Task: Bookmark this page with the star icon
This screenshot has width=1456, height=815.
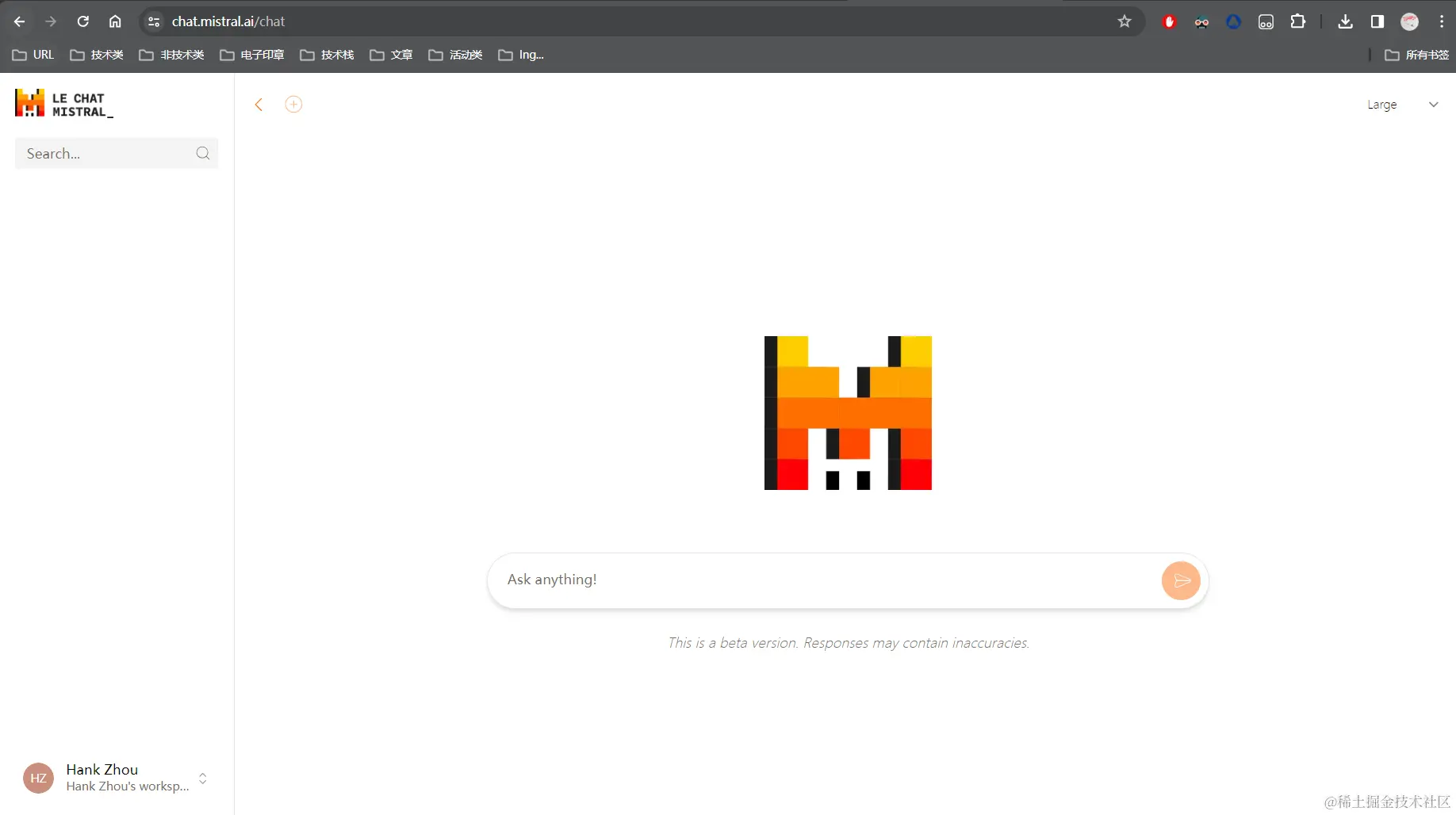Action: (x=1125, y=21)
